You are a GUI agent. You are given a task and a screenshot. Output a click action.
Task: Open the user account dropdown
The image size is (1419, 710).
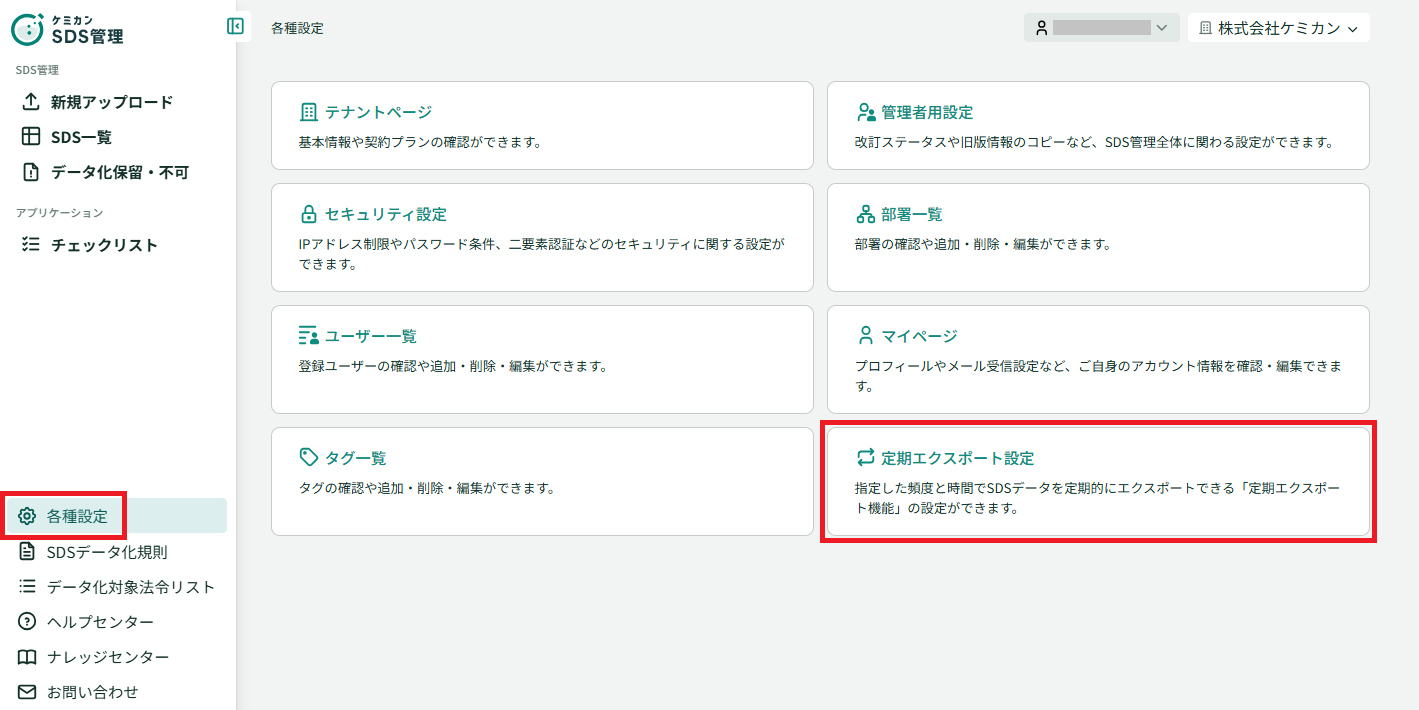1101,28
